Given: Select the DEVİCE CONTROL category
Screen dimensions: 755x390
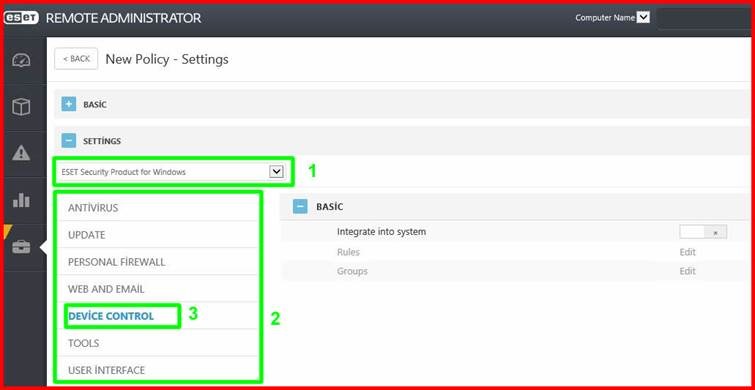Looking at the screenshot, I should point(158,316).
